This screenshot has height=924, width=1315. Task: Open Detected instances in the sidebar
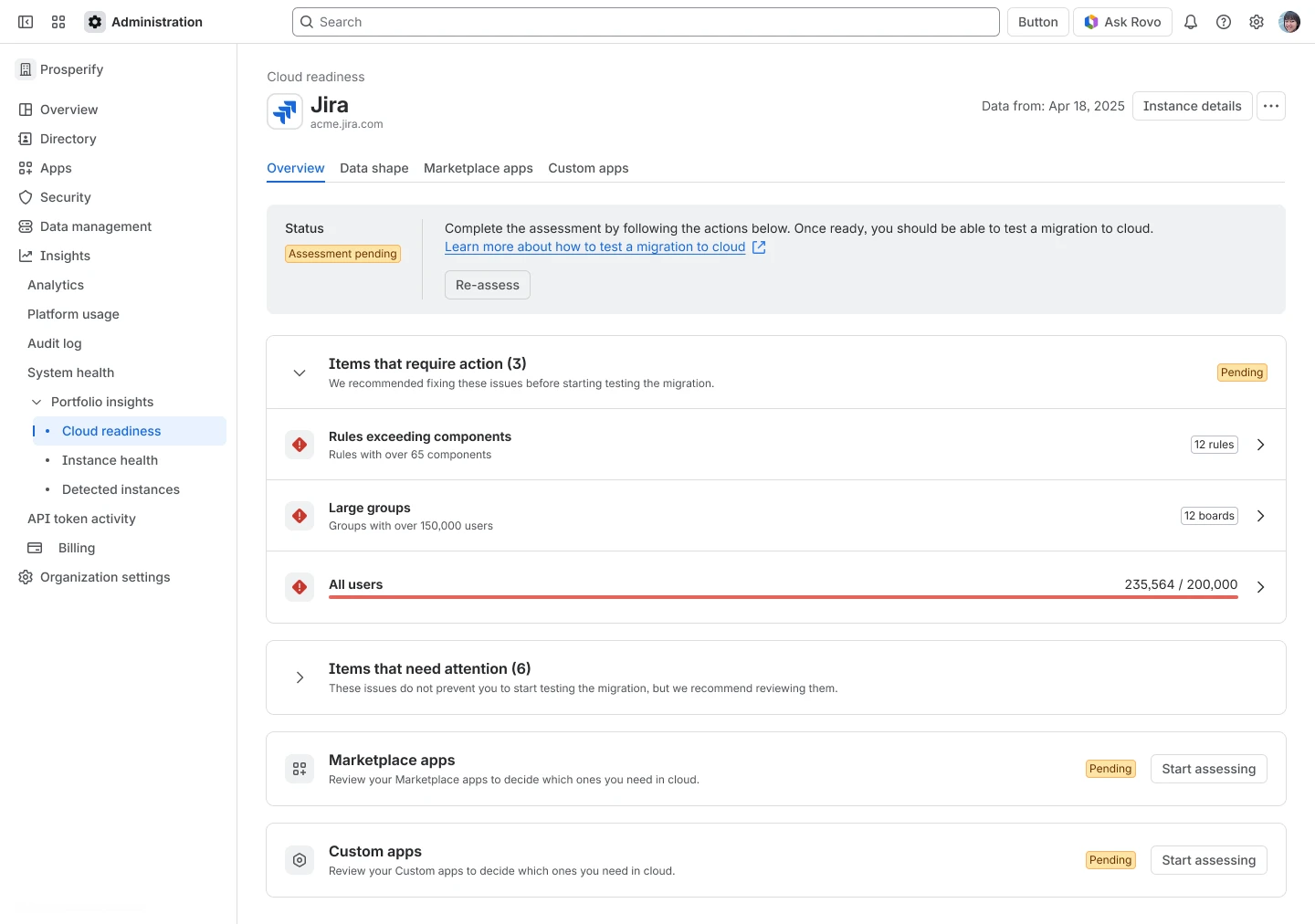(x=121, y=489)
